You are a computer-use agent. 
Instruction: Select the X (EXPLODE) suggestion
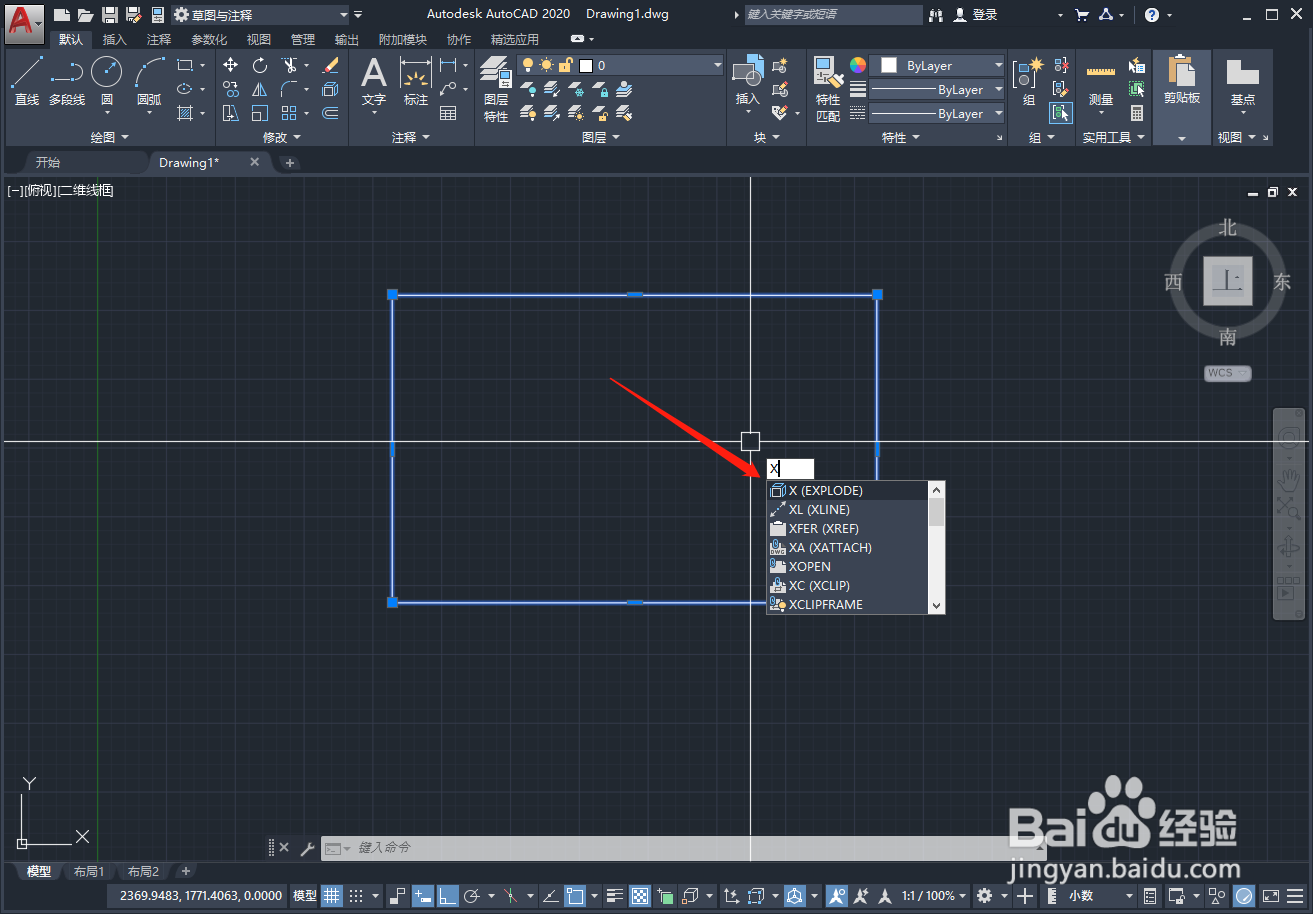(848, 490)
